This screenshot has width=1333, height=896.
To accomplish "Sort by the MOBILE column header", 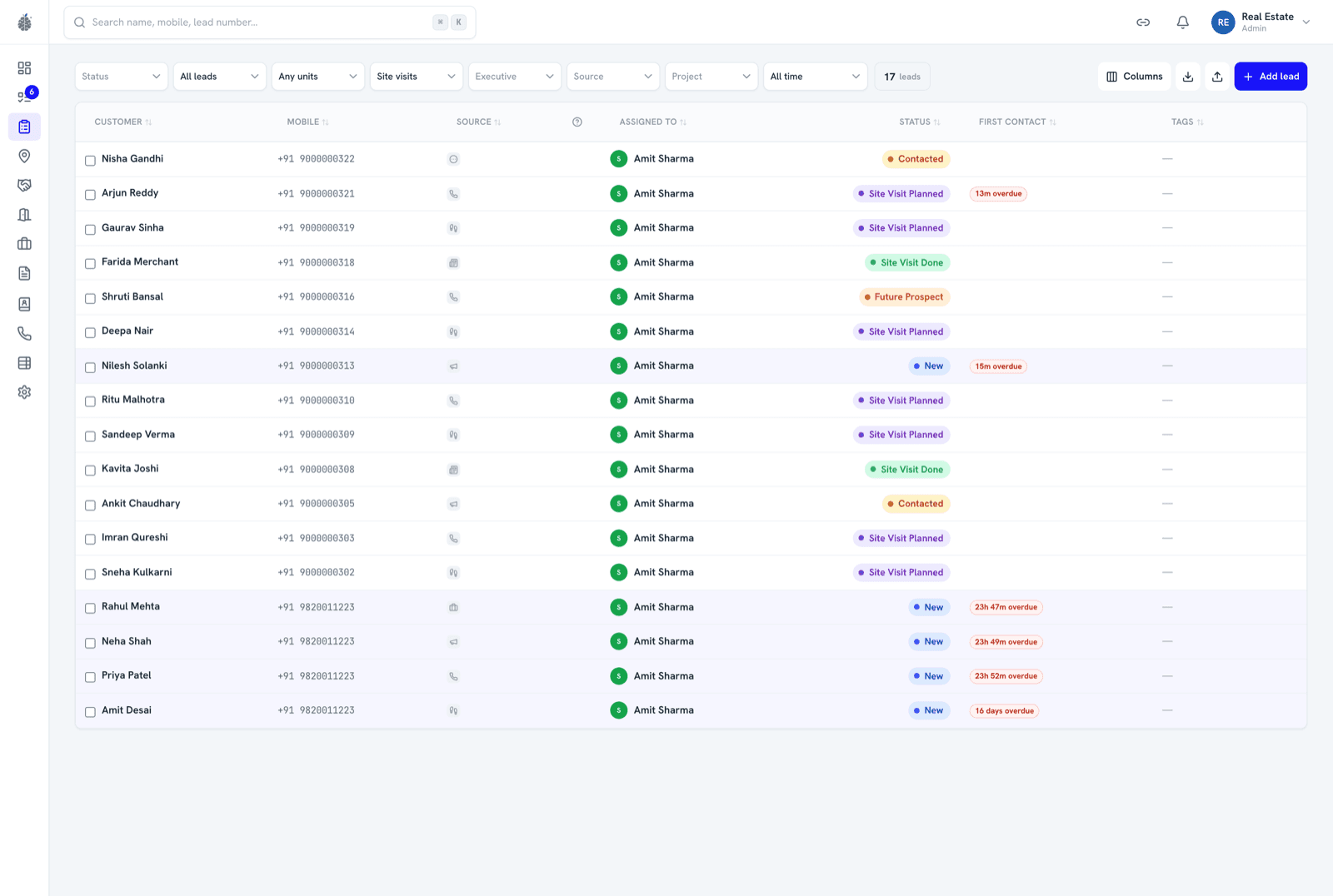I will click(x=307, y=122).
